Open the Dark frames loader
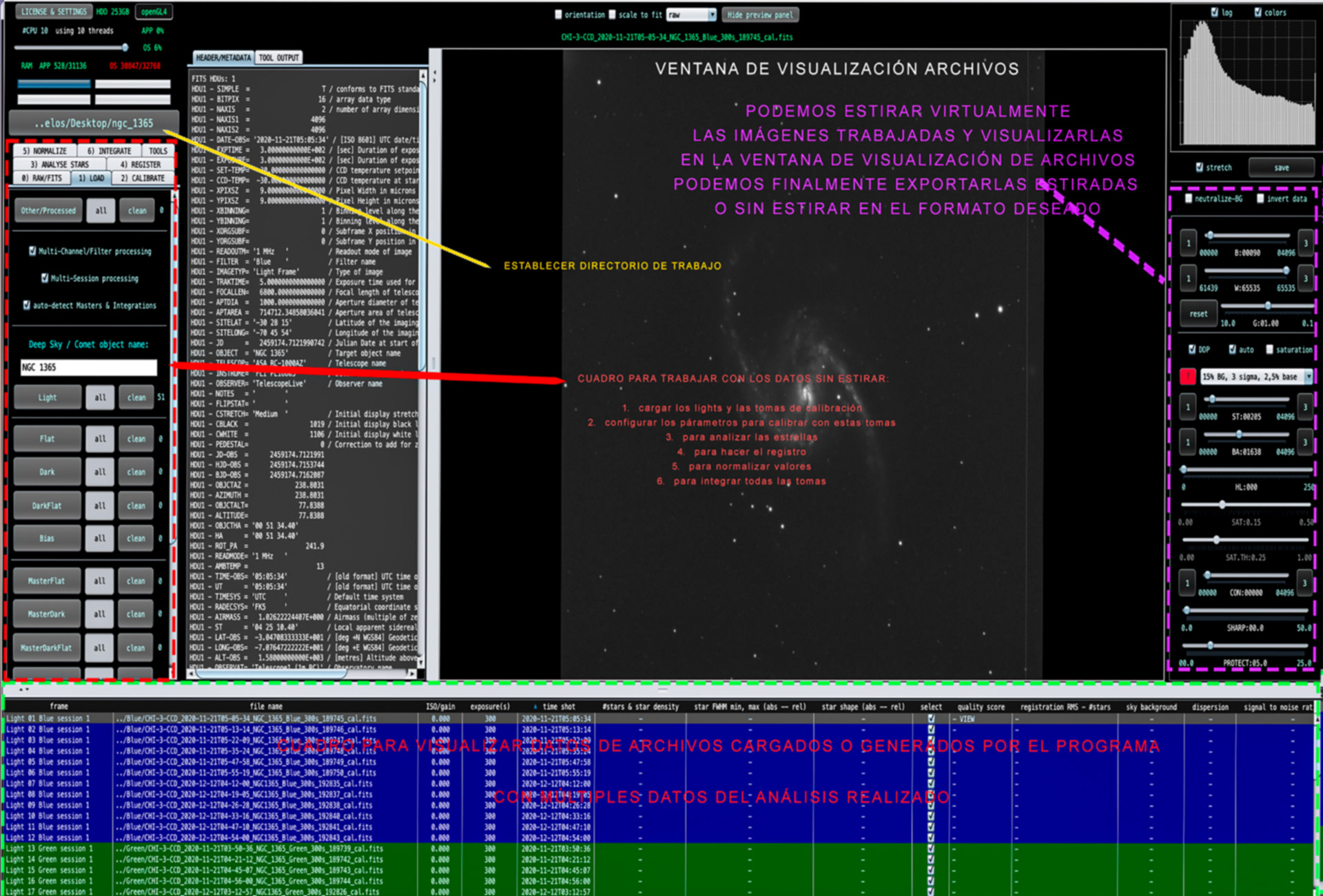The width and height of the screenshot is (1323, 896). click(46, 472)
